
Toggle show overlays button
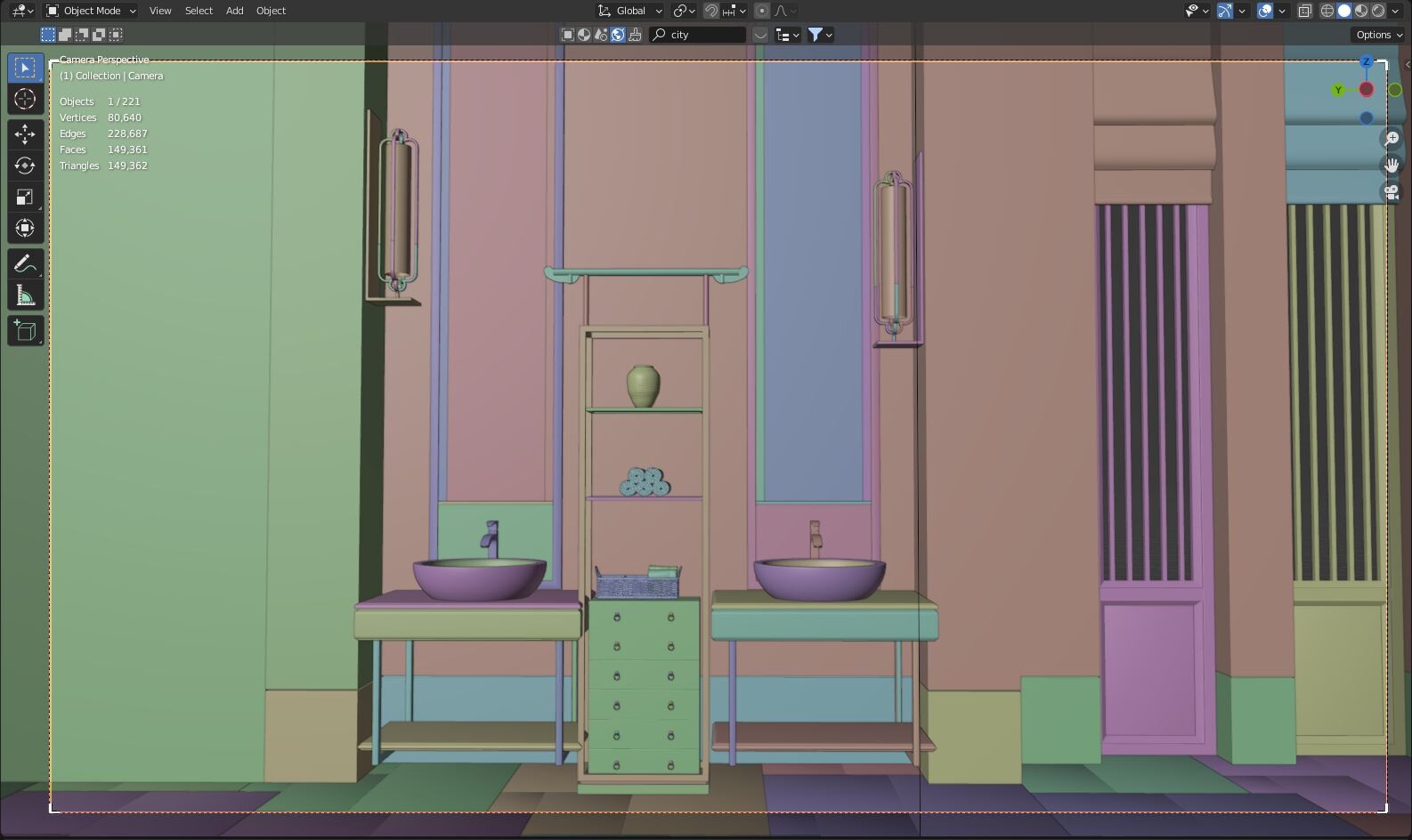1265,11
